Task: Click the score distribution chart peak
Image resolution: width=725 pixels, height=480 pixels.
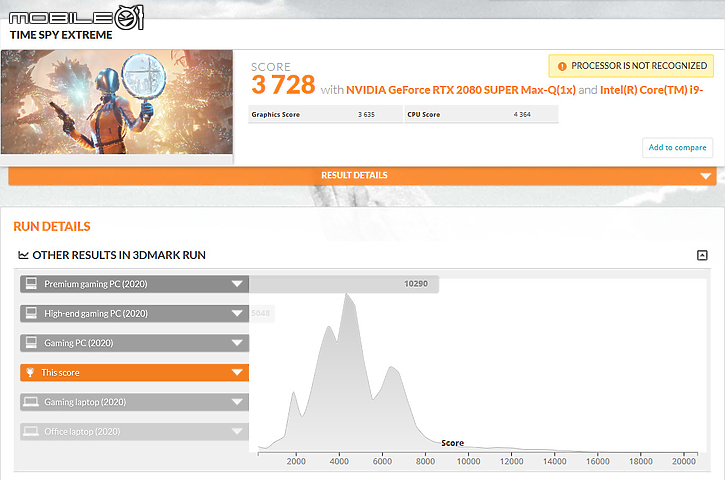Action: (347, 296)
